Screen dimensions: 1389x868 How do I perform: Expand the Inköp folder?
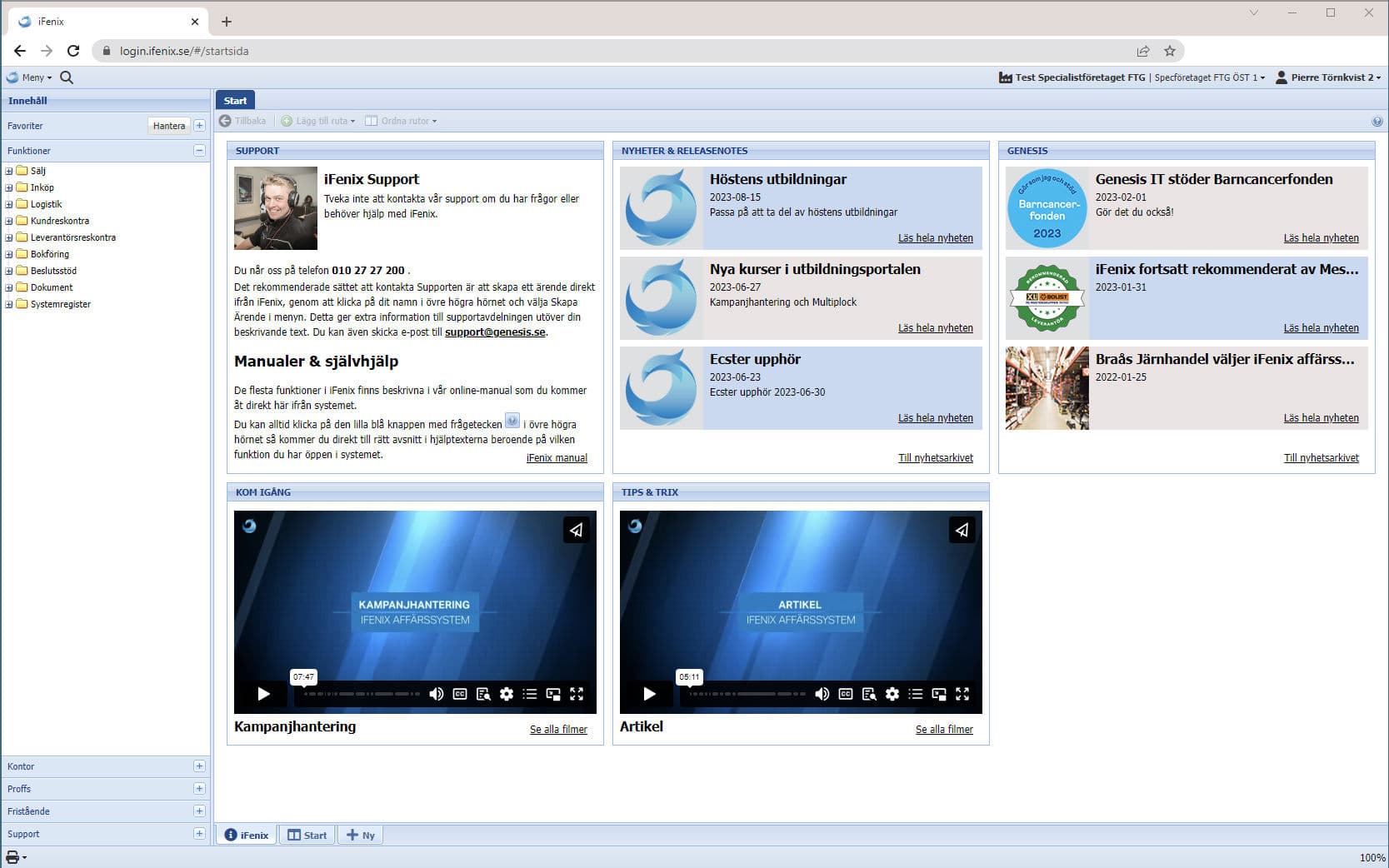(x=9, y=187)
